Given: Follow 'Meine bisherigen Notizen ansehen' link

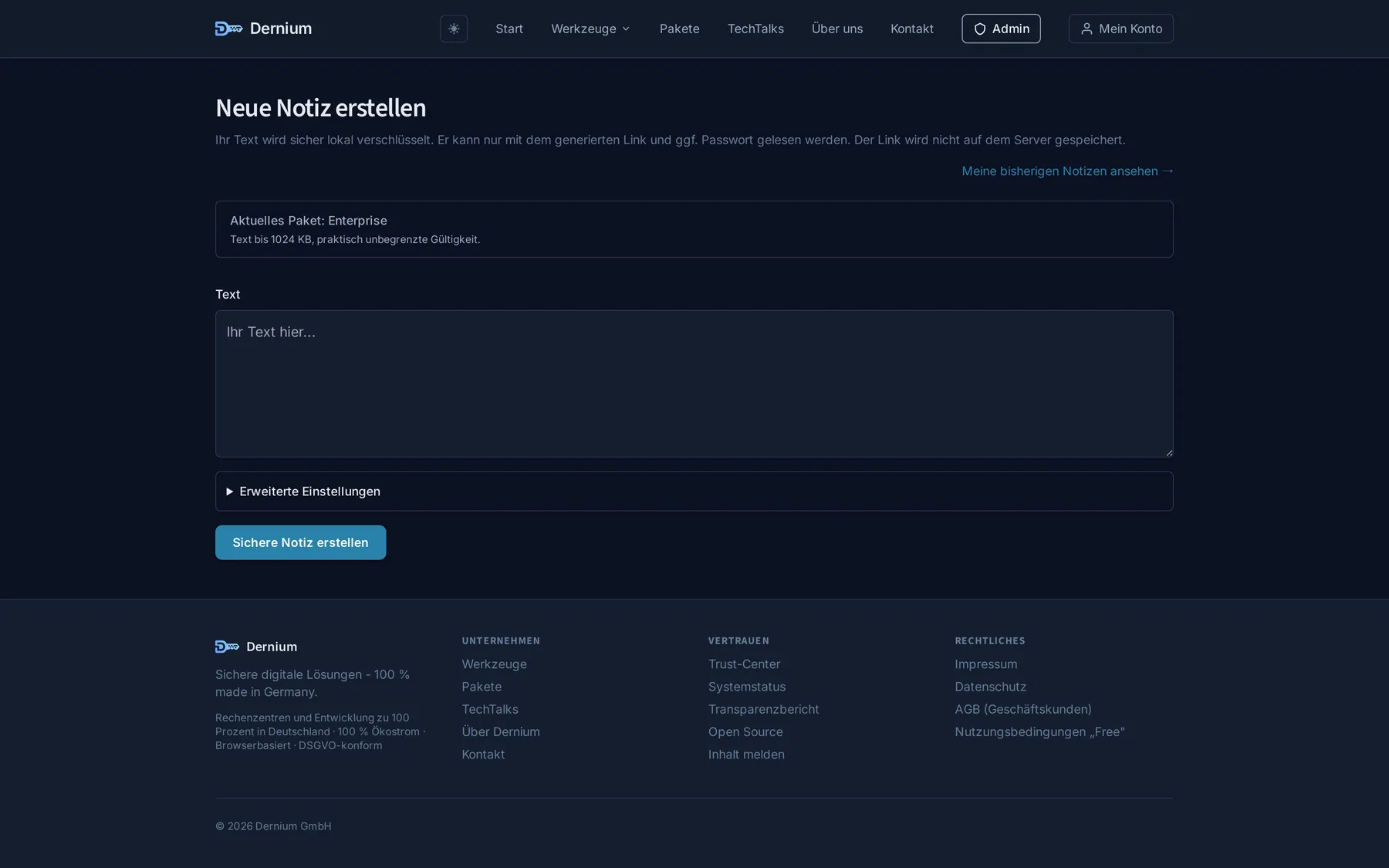Looking at the screenshot, I should [1067, 171].
